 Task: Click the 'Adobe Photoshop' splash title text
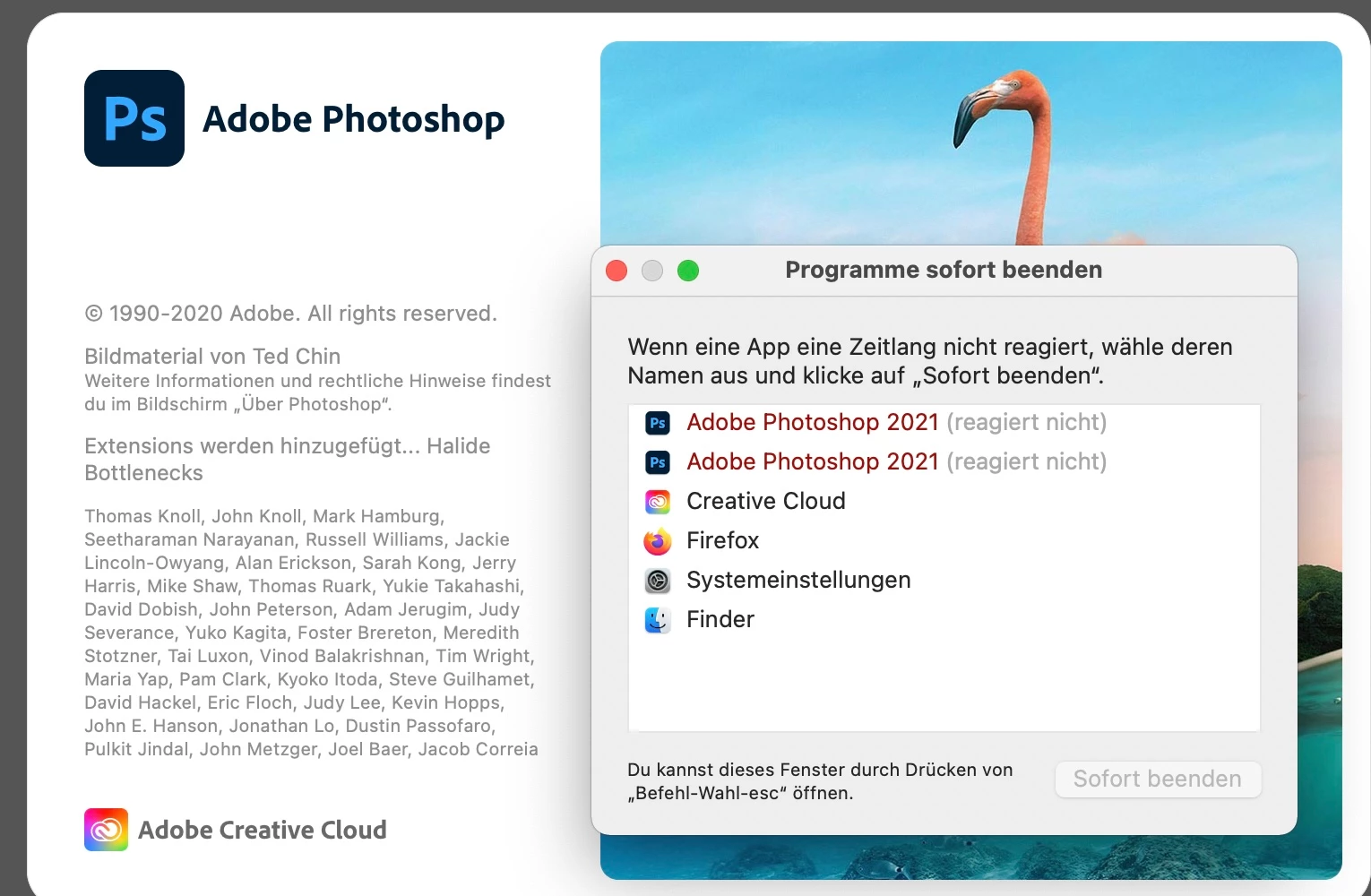click(354, 119)
